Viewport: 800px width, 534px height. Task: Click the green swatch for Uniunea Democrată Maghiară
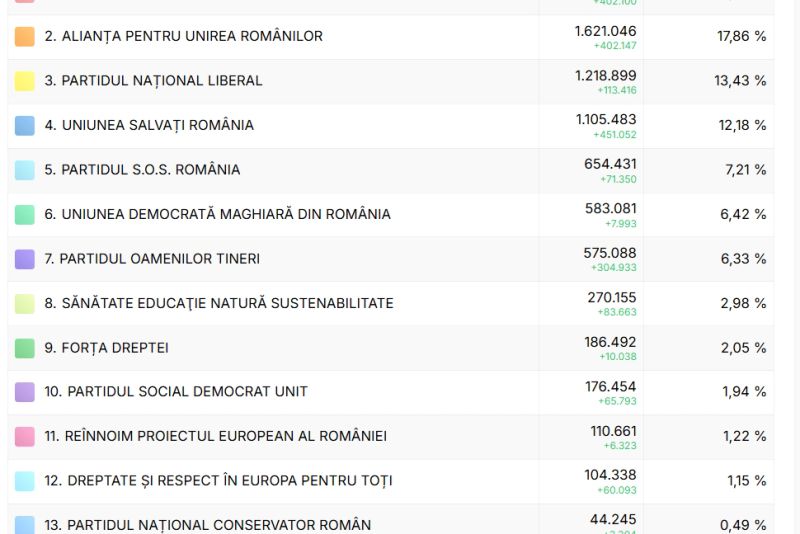pos(25,214)
